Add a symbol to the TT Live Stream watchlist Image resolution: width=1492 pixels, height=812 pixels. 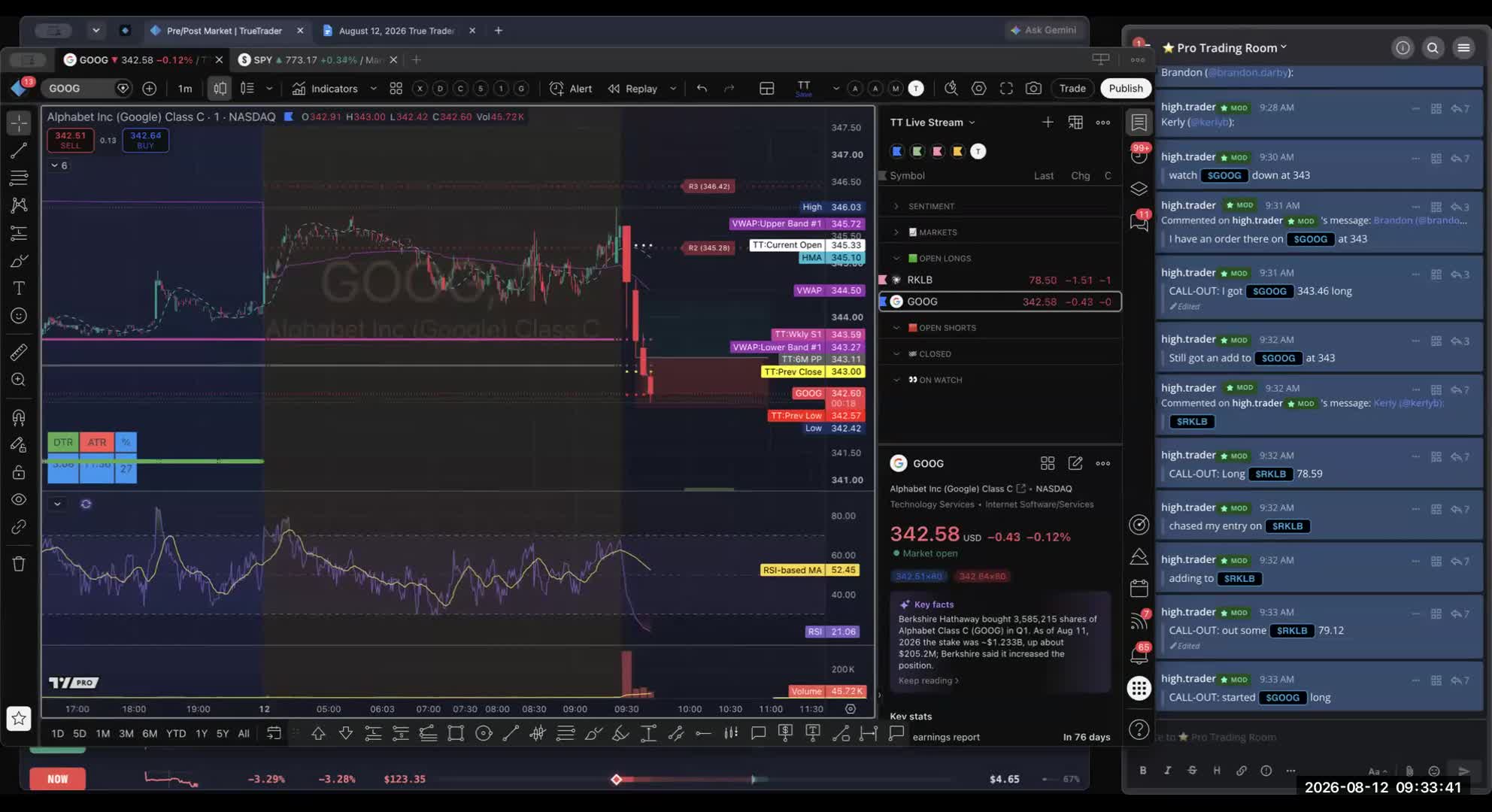coord(1047,122)
